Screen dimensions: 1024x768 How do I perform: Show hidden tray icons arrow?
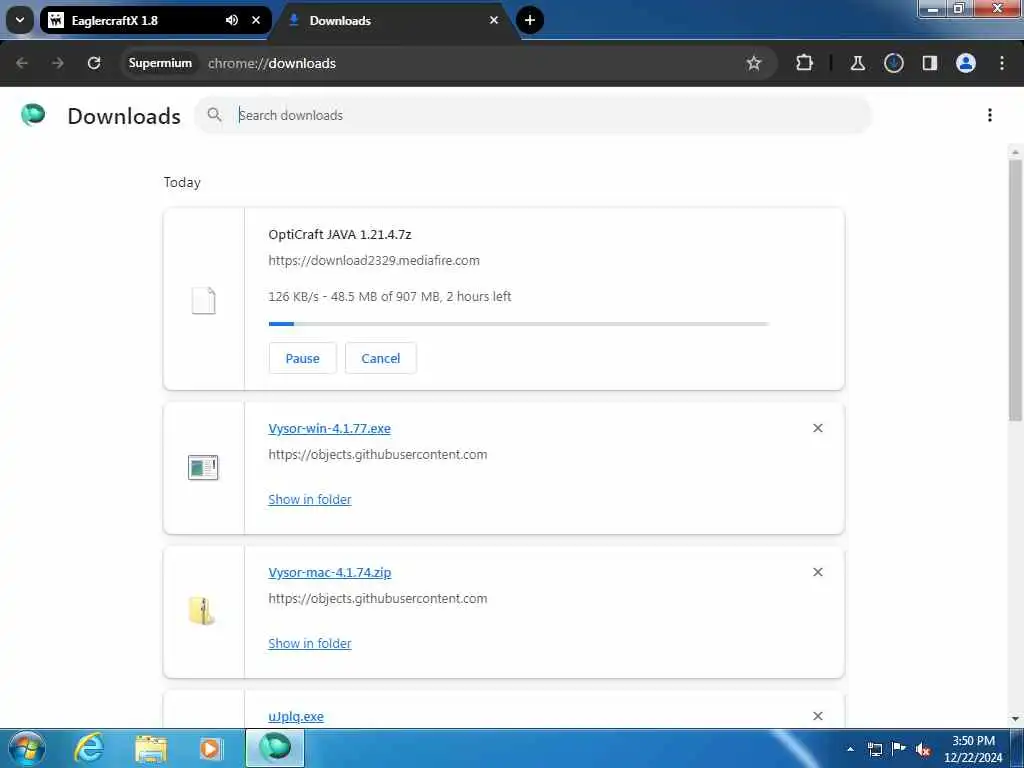(850, 749)
